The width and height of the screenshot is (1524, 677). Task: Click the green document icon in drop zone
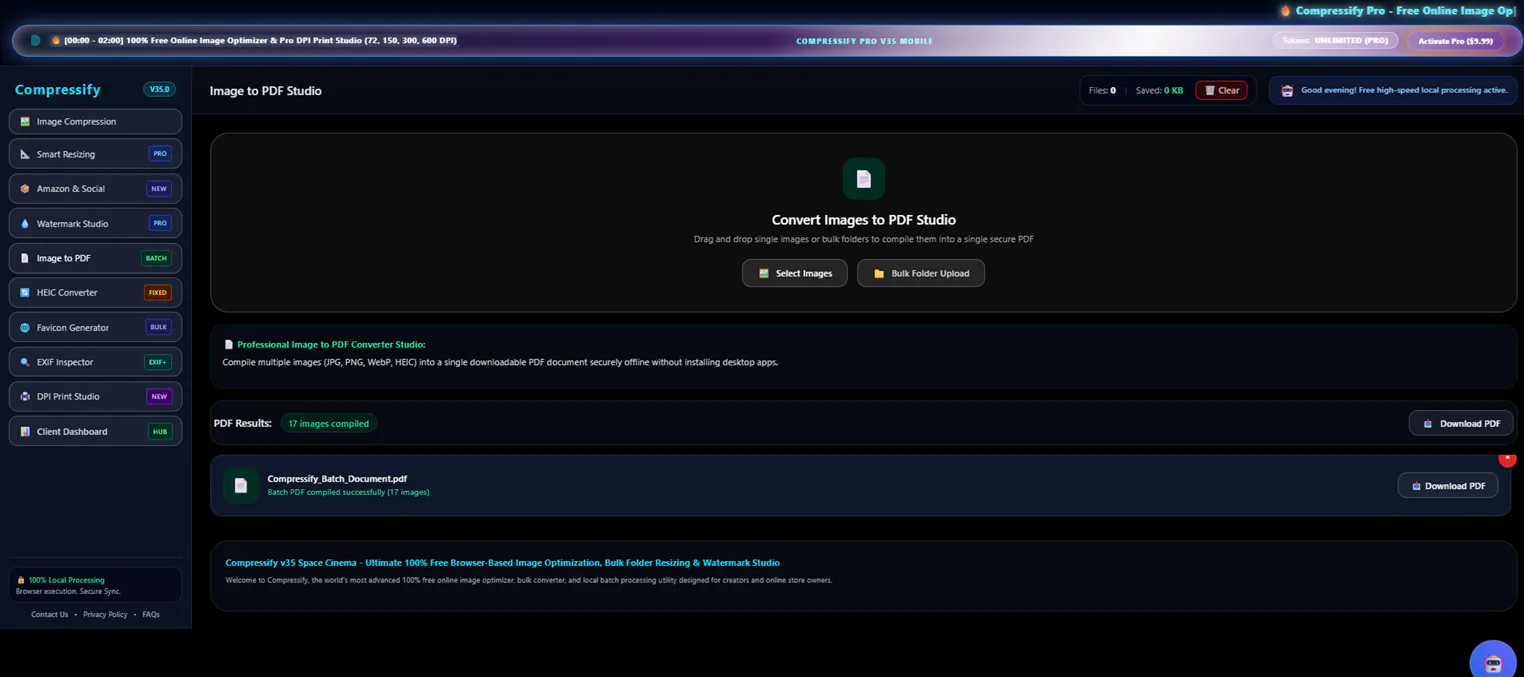[x=864, y=179]
